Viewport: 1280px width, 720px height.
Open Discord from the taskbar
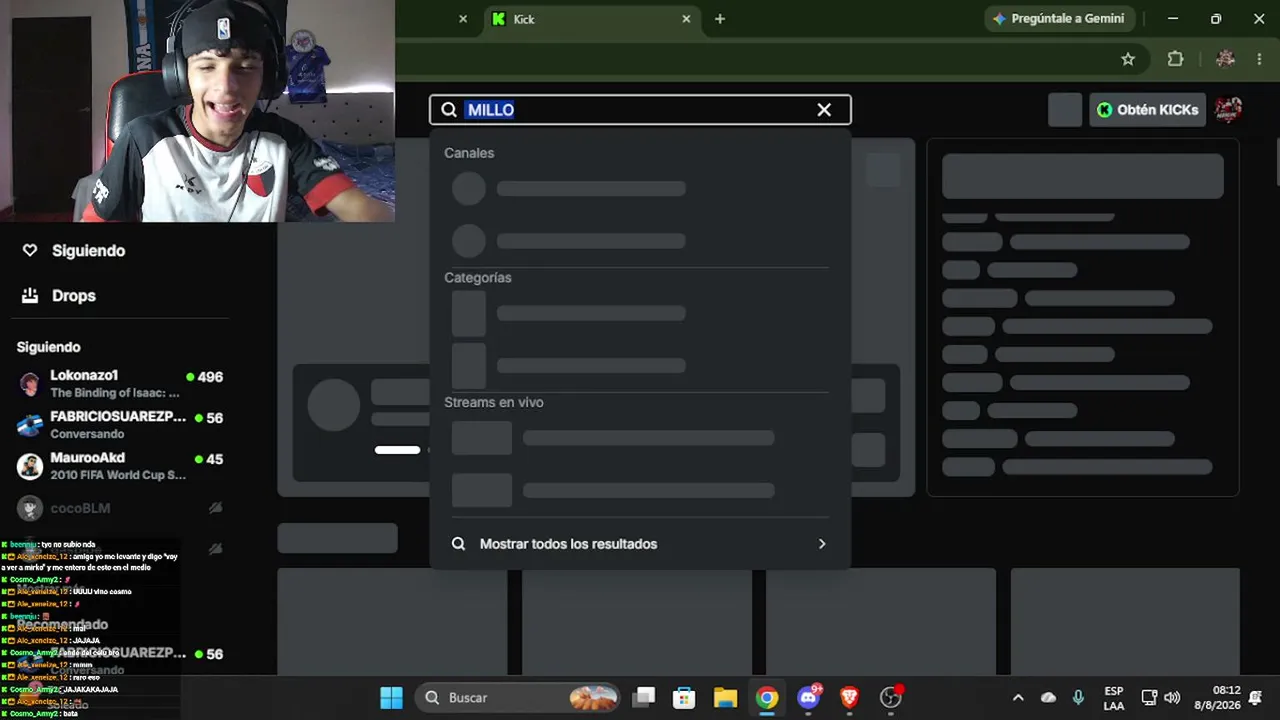coord(808,698)
